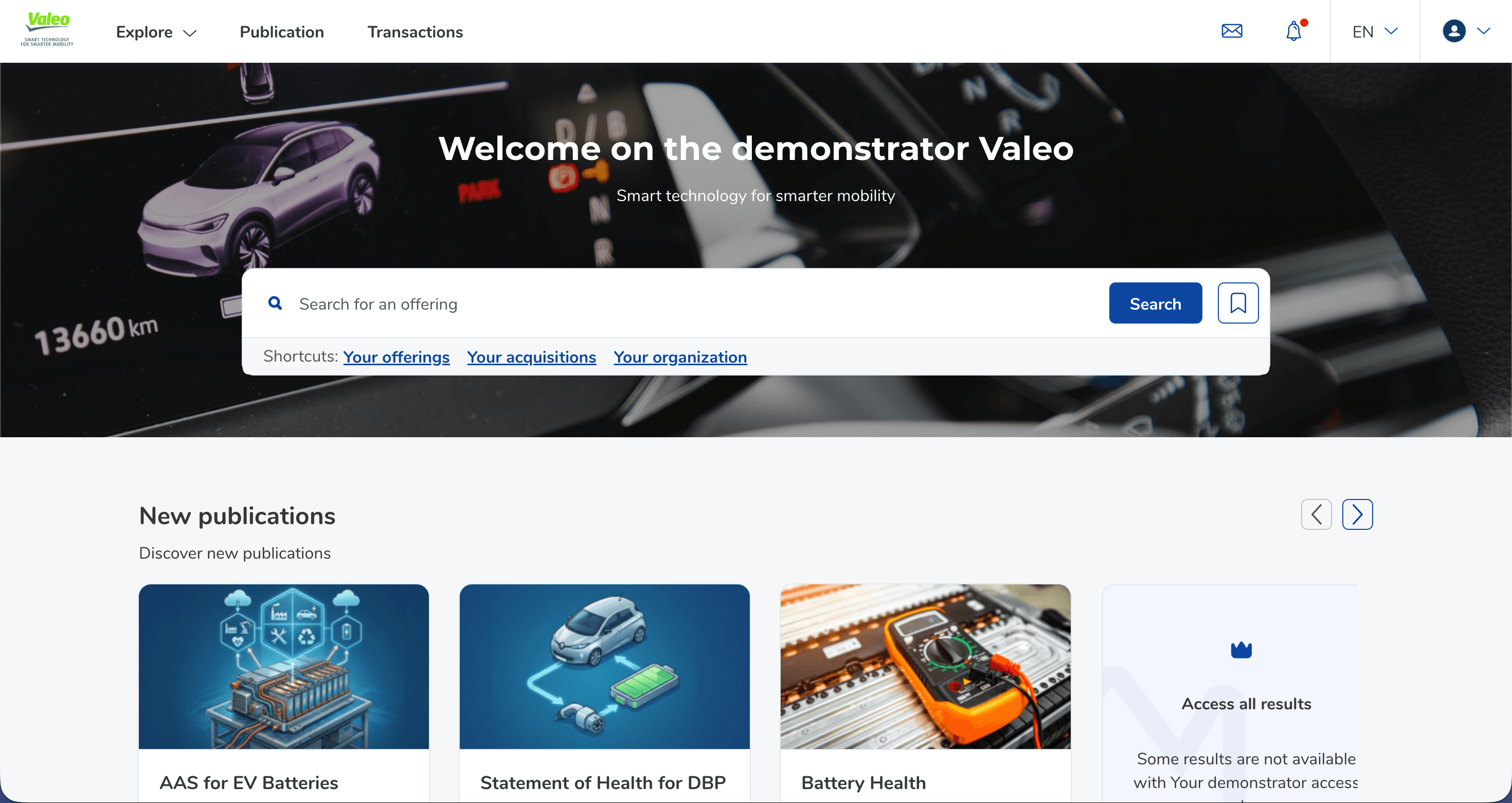Open notifications via the bell icon
The height and width of the screenshot is (803, 1512).
(x=1293, y=32)
